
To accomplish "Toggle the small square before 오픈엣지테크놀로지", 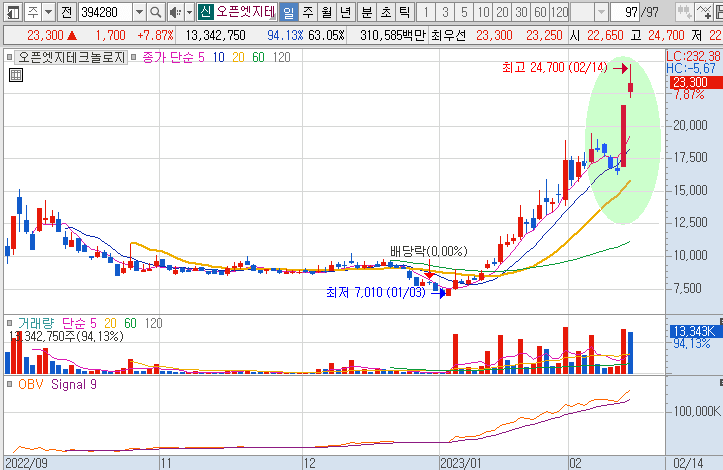I will 9,57.
